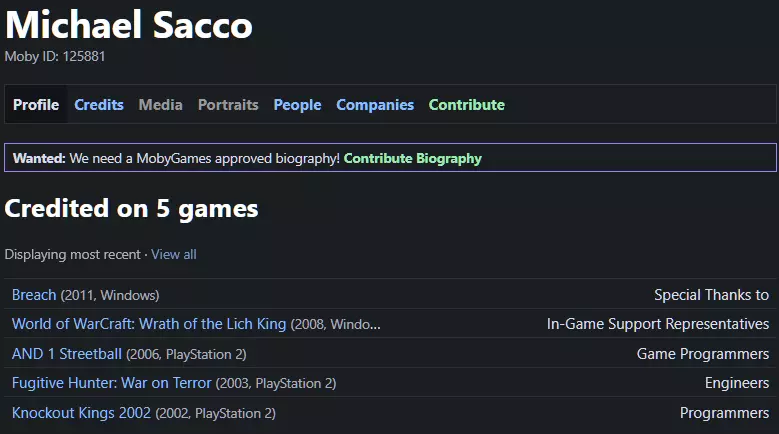
Task: Click the Contribute Biography link
Action: pos(412,158)
